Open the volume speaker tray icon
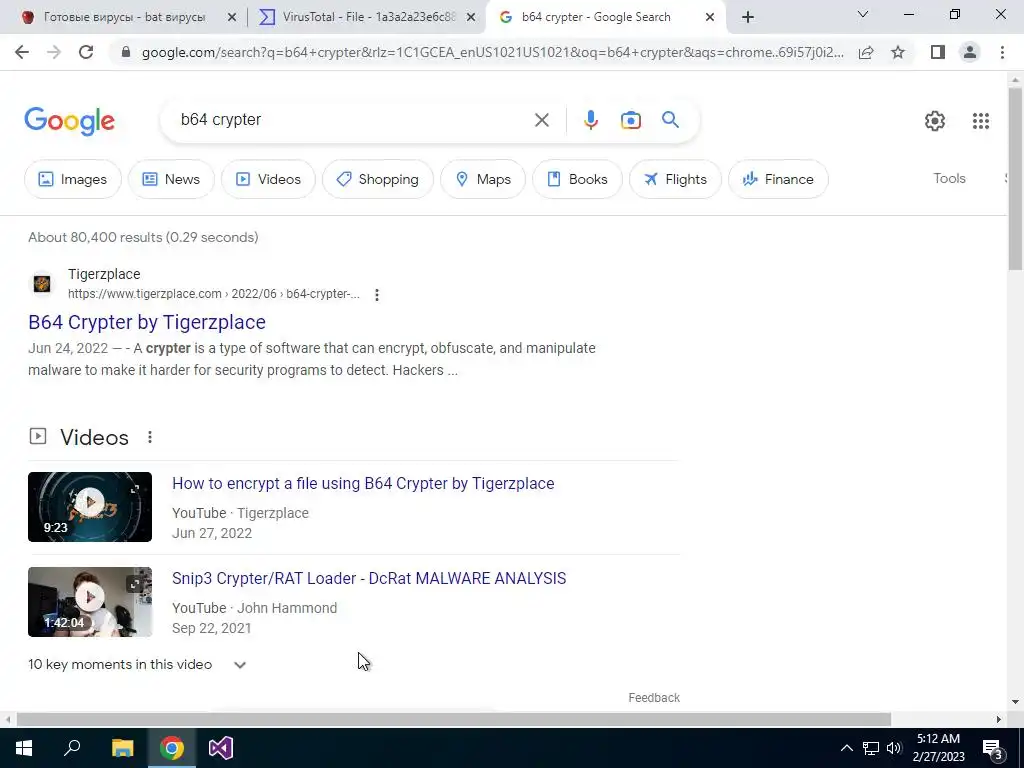 [894, 748]
